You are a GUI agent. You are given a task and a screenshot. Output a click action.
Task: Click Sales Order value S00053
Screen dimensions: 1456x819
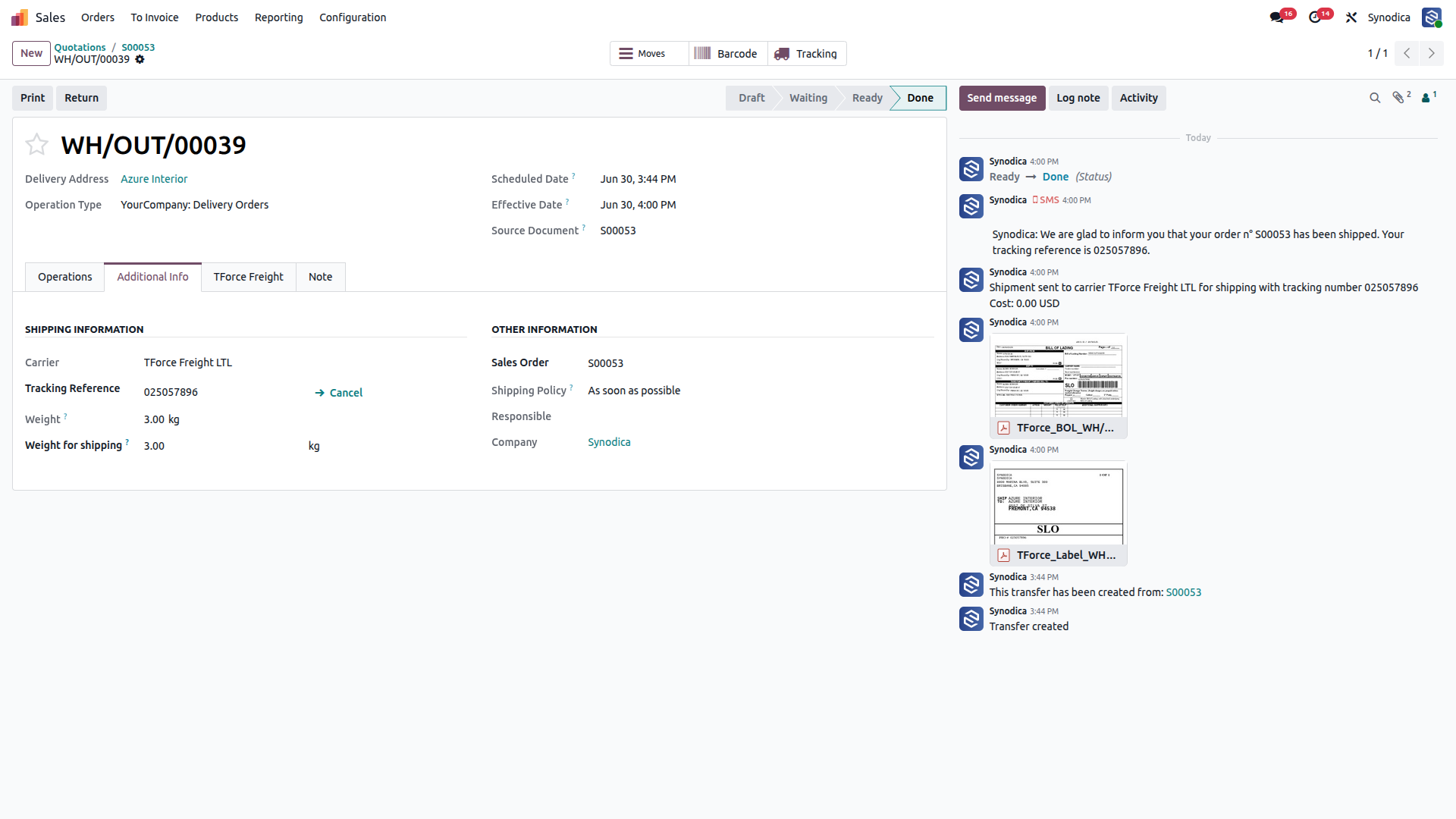(x=605, y=363)
